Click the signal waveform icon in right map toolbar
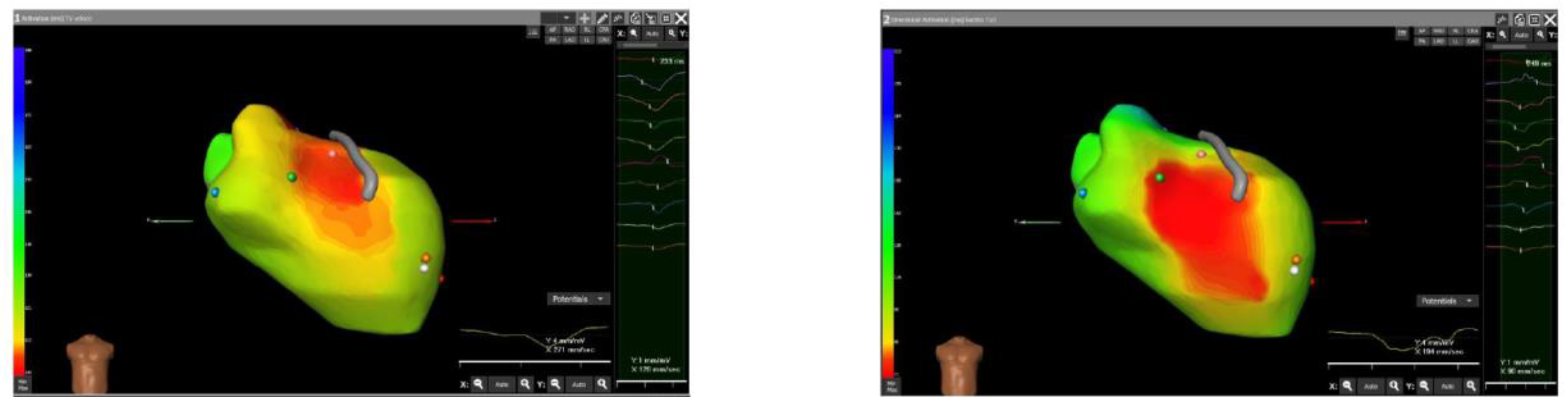Viewport: 1568px width, 407px height. pyautogui.click(x=1502, y=20)
